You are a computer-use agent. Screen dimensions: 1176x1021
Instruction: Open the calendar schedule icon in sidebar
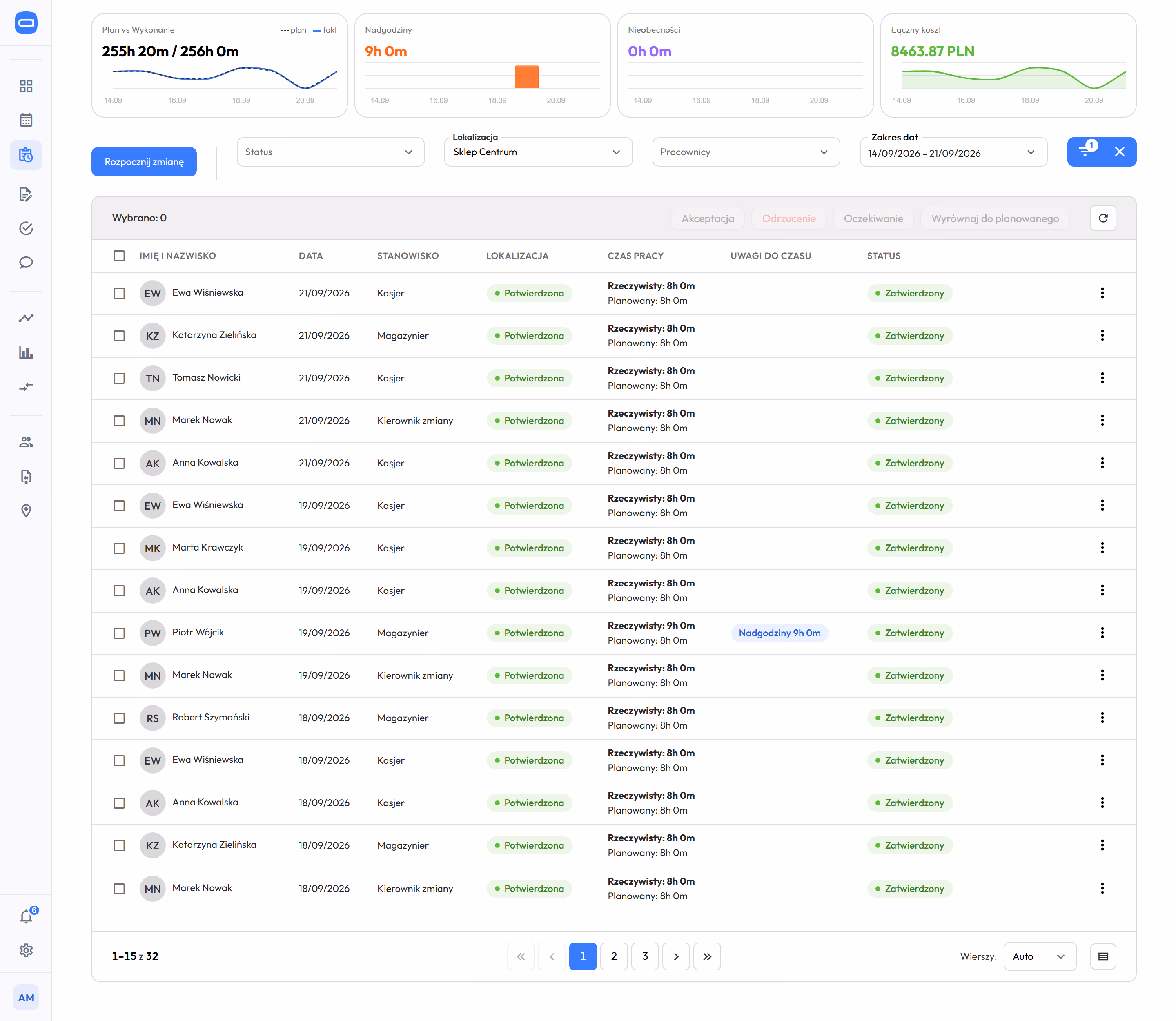(26, 120)
